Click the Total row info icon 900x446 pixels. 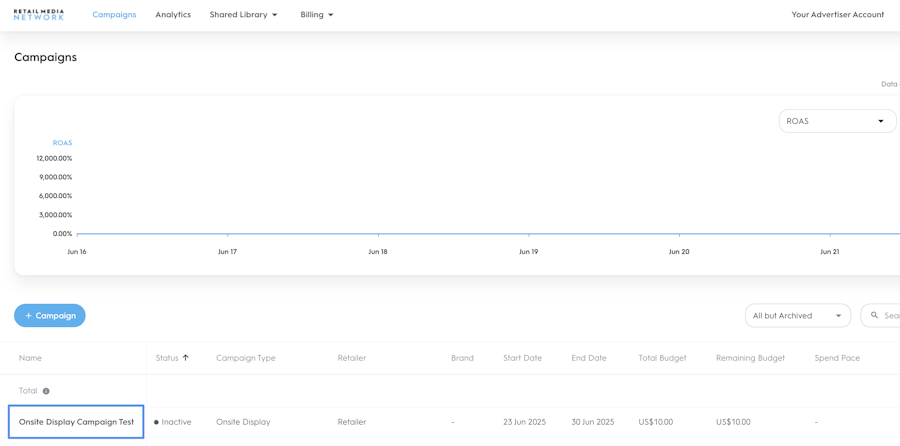tap(46, 391)
